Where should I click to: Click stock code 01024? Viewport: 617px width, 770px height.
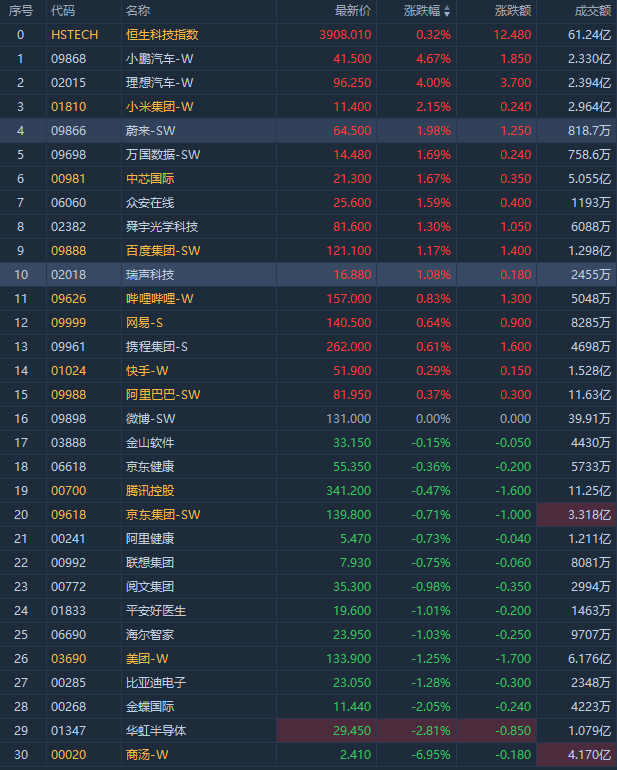69,371
